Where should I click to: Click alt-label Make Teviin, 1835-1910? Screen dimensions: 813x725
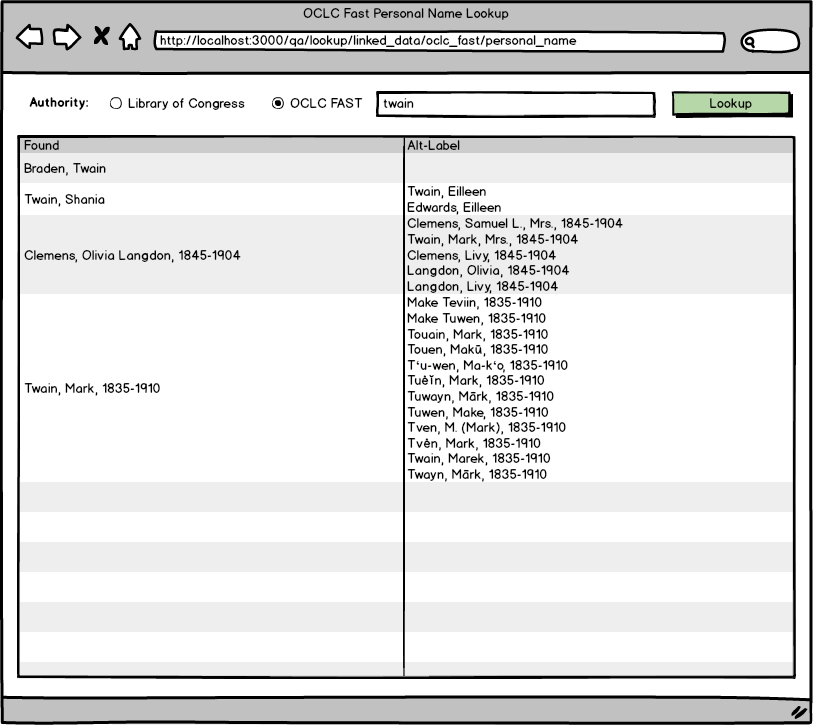[474, 302]
